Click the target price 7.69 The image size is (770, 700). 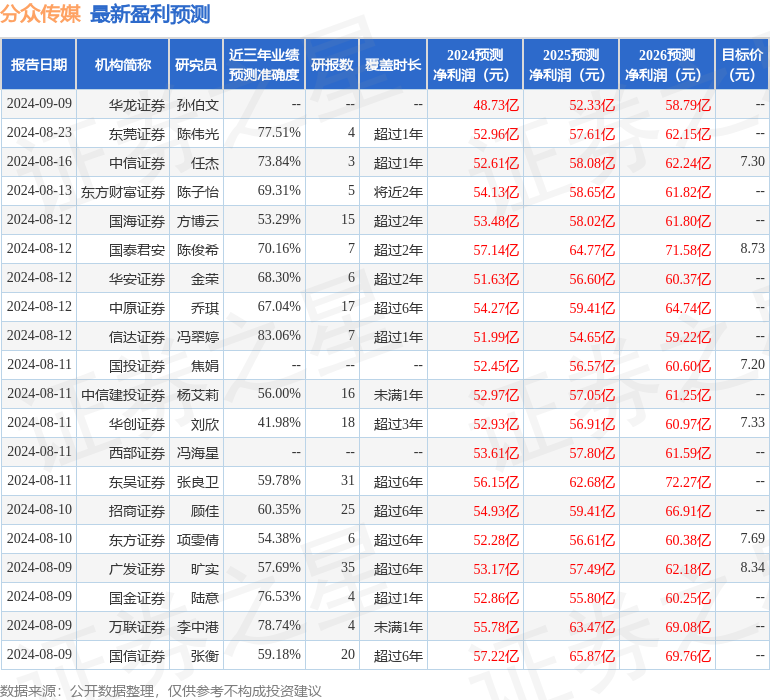[752, 538]
